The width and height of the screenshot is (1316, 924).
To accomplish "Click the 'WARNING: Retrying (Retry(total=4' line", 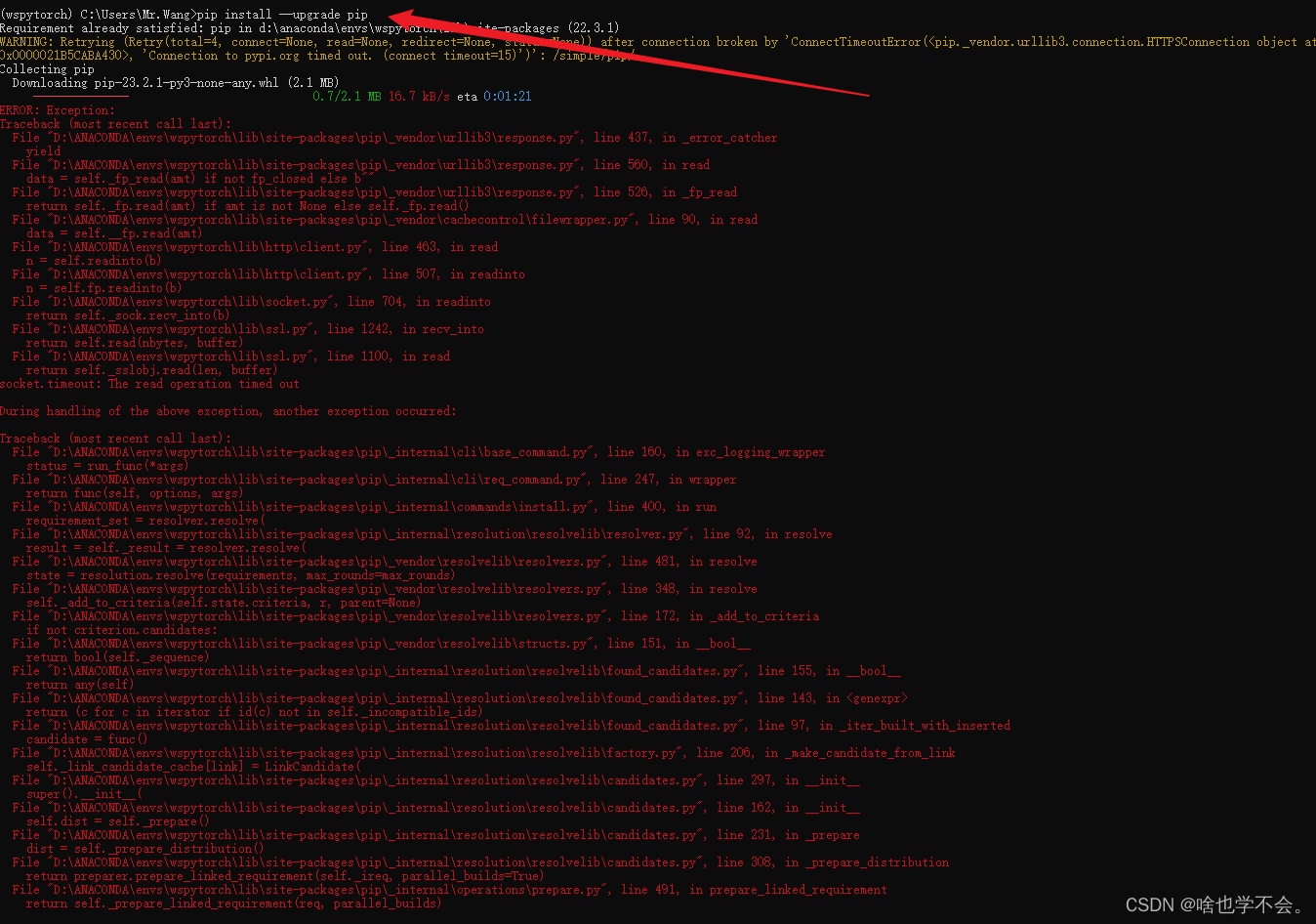I will coord(658,42).
